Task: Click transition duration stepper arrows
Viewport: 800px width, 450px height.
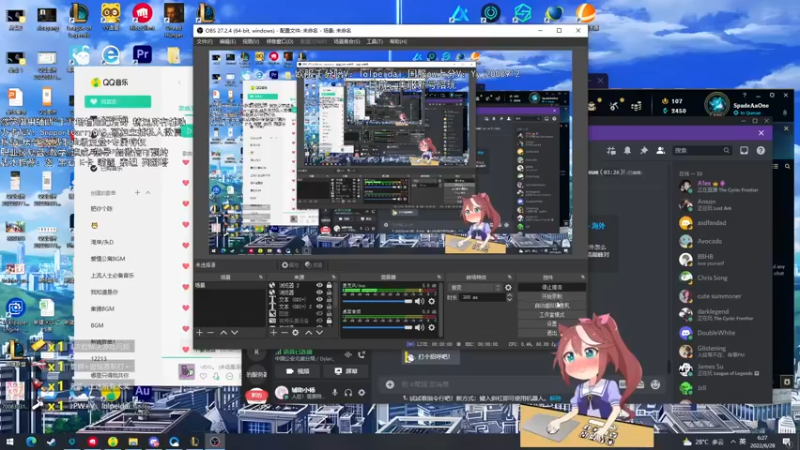Action: (x=509, y=297)
